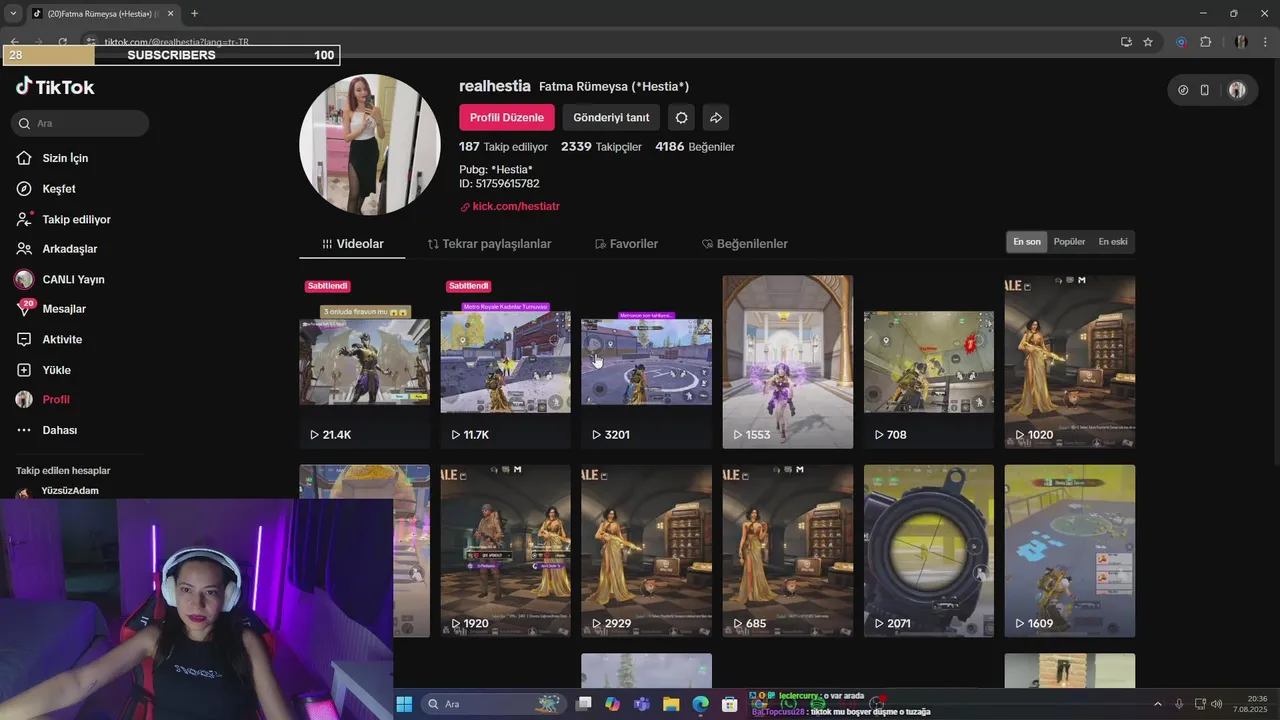
Task: Open pinned video with 21.4K views
Action: tap(365, 362)
